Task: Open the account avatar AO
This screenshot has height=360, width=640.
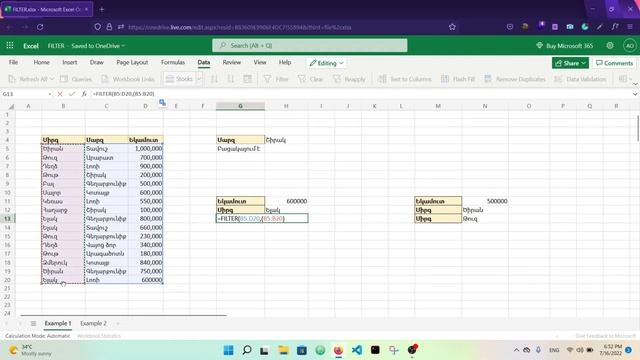Action: 629,46
